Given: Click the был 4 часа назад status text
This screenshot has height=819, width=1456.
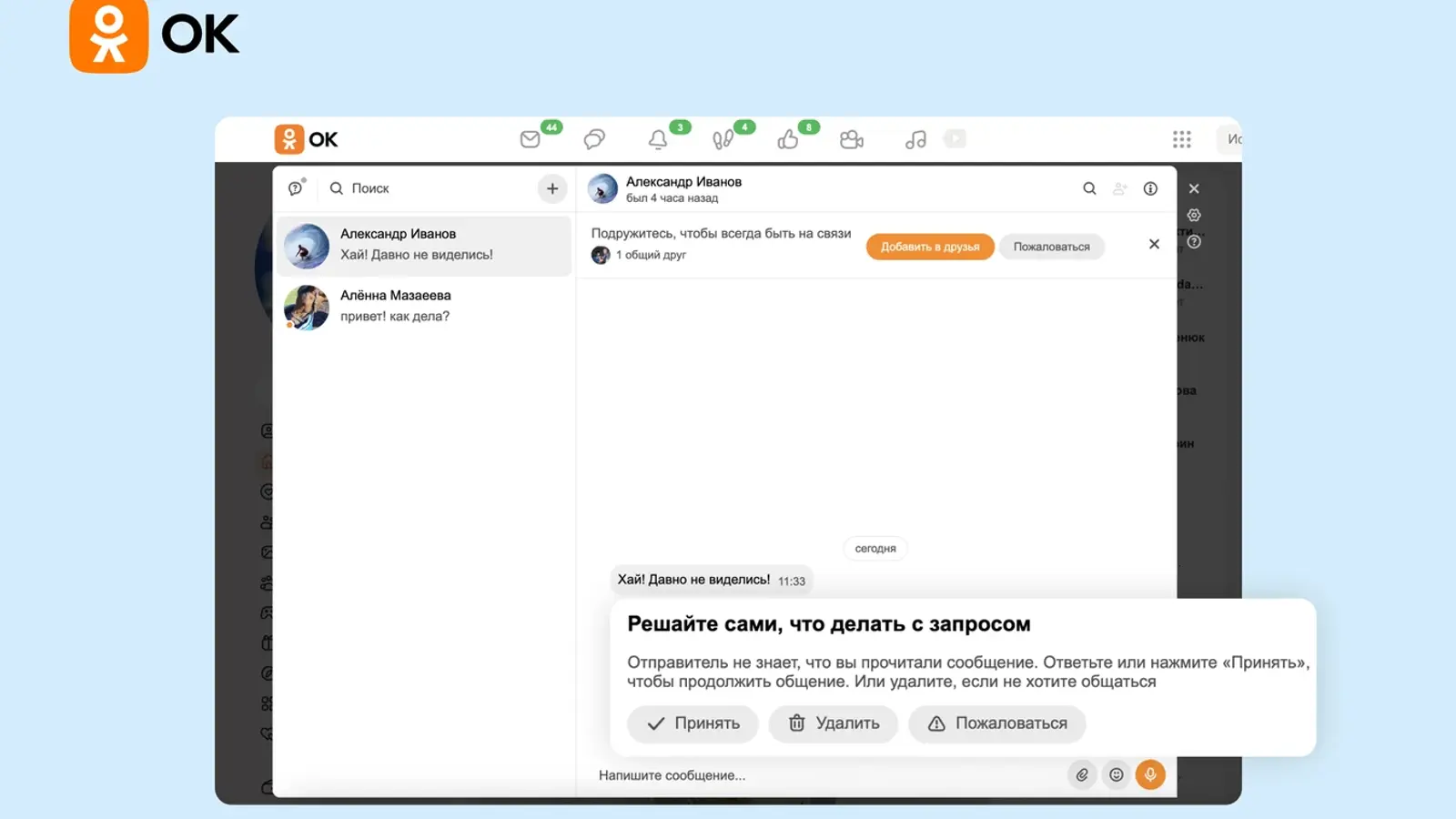Looking at the screenshot, I should pos(672,198).
